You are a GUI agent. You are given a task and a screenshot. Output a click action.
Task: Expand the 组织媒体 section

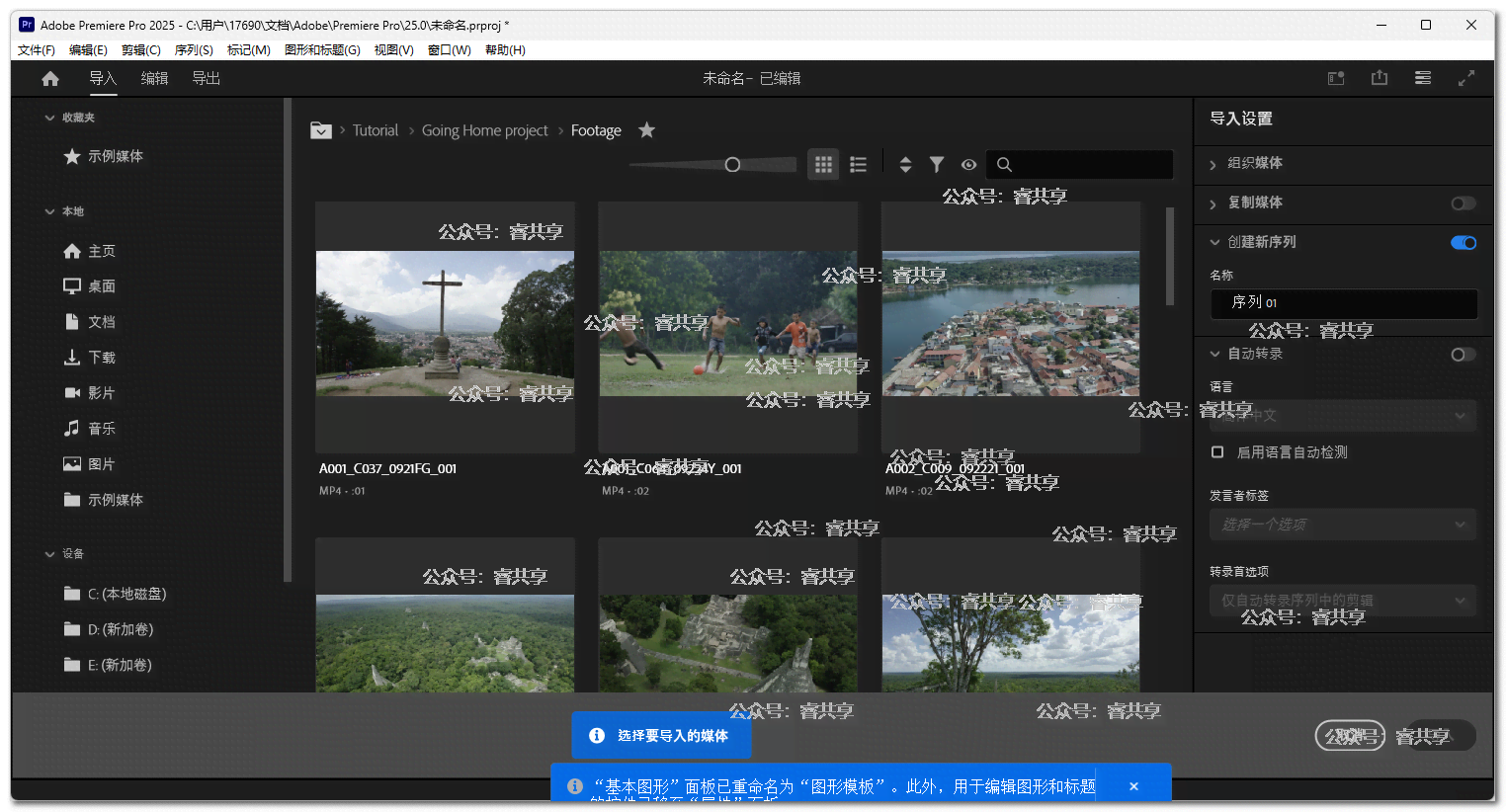click(1255, 164)
